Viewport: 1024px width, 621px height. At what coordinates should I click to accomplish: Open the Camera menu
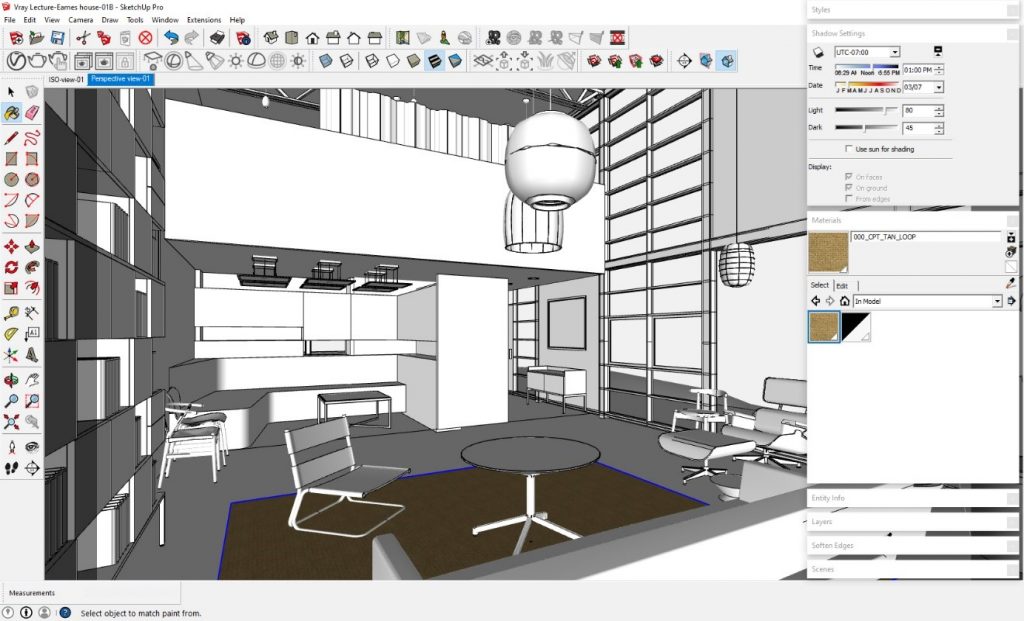point(79,18)
